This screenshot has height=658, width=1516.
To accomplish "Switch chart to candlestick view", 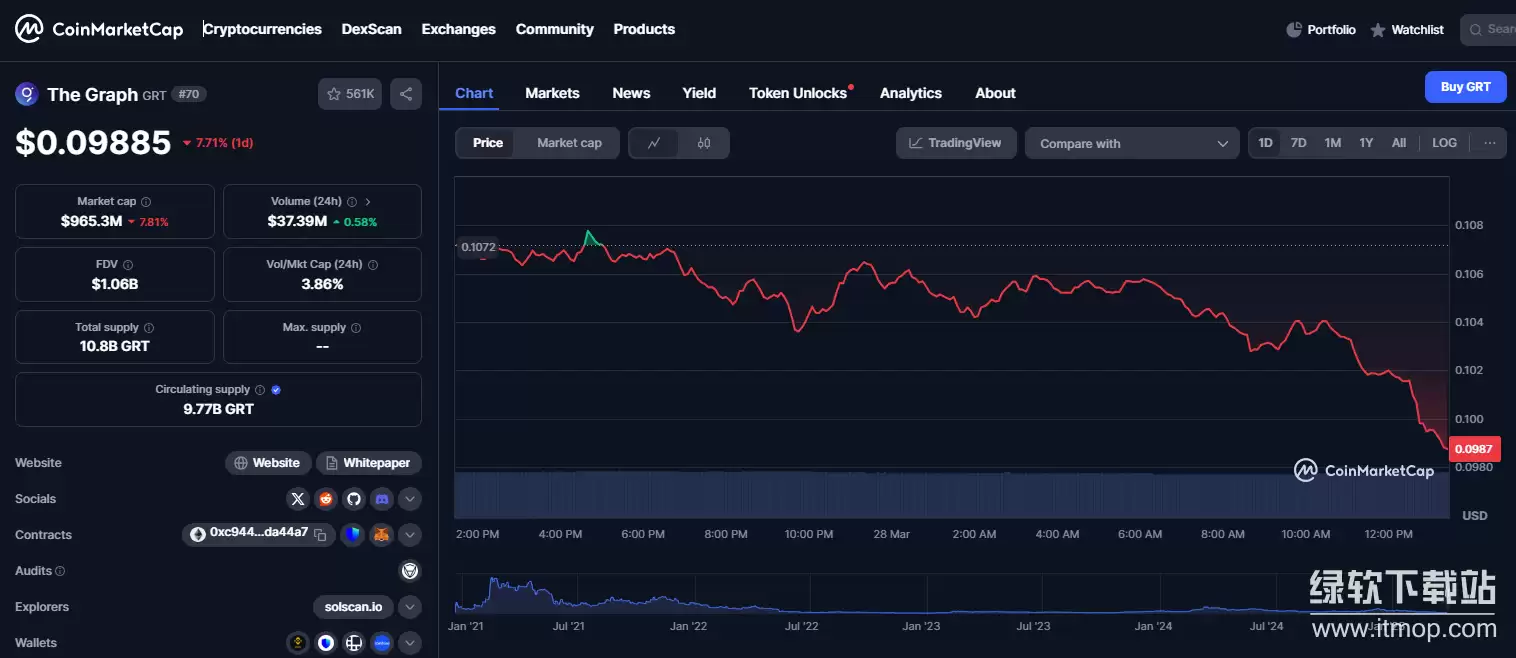I will [704, 143].
